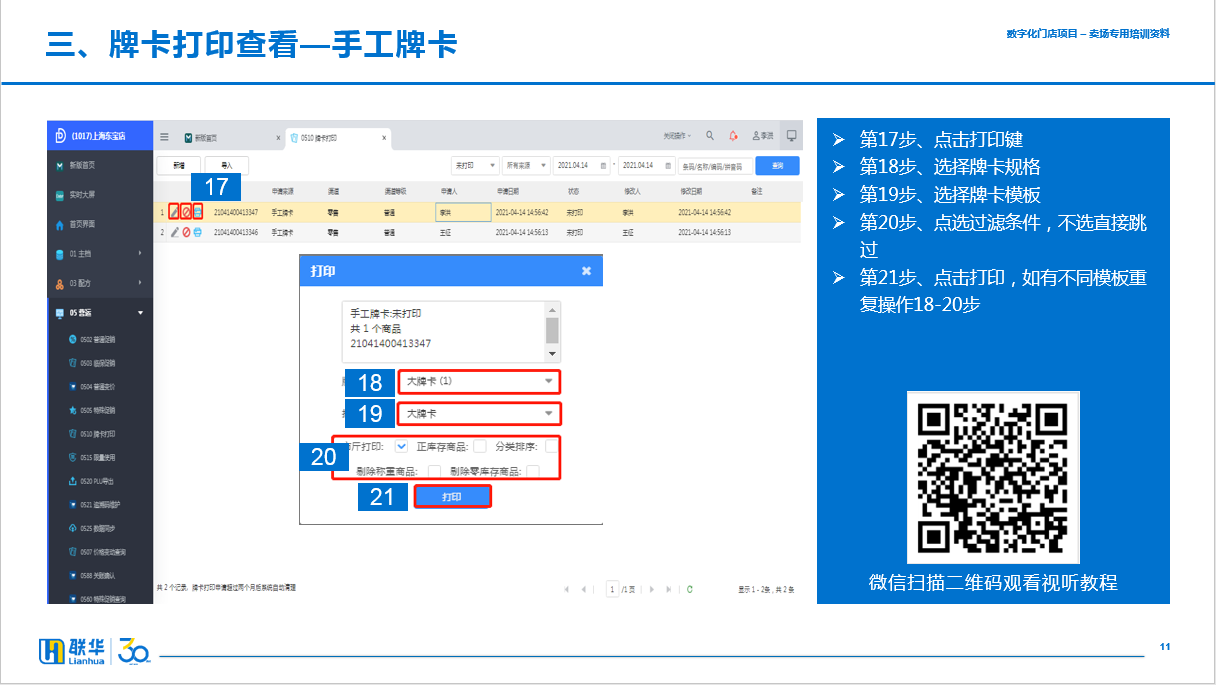The image size is (1216, 685).
Task: Click scroll-up arrow in print dialog list
Action: (x=552, y=309)
